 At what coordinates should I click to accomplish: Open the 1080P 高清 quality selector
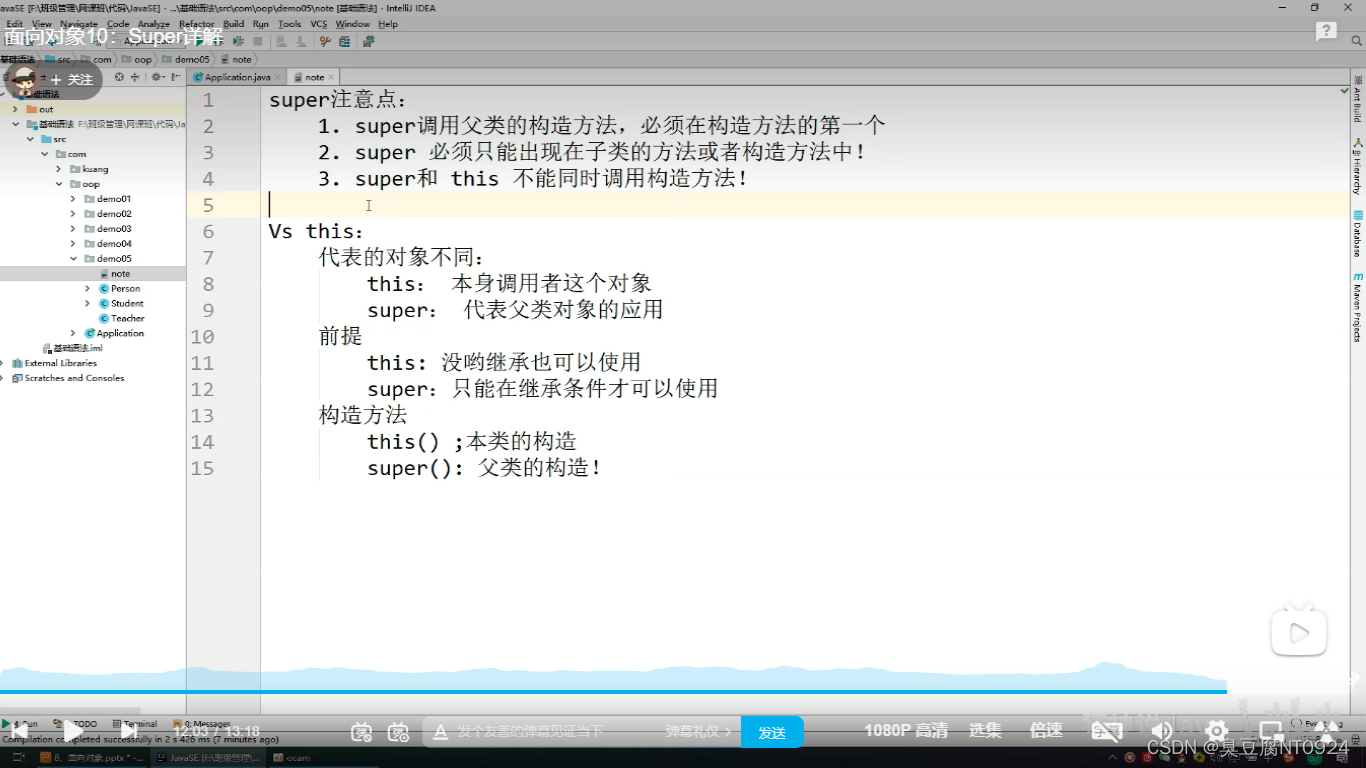[906, 731]
